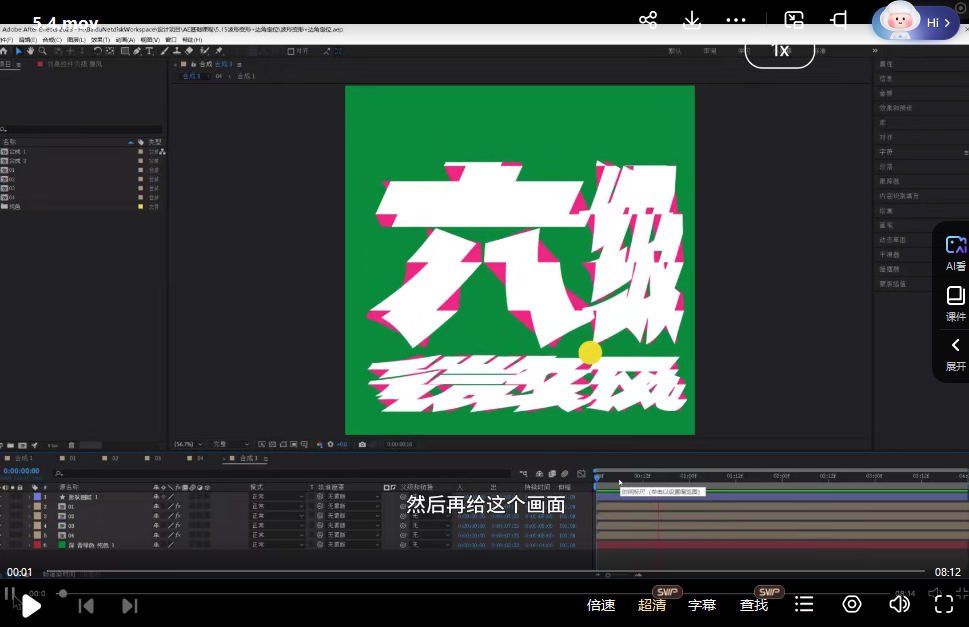Screen dimensions: 969x627
Task: Click the share icon in the top bar
Action: pos(648,20)
